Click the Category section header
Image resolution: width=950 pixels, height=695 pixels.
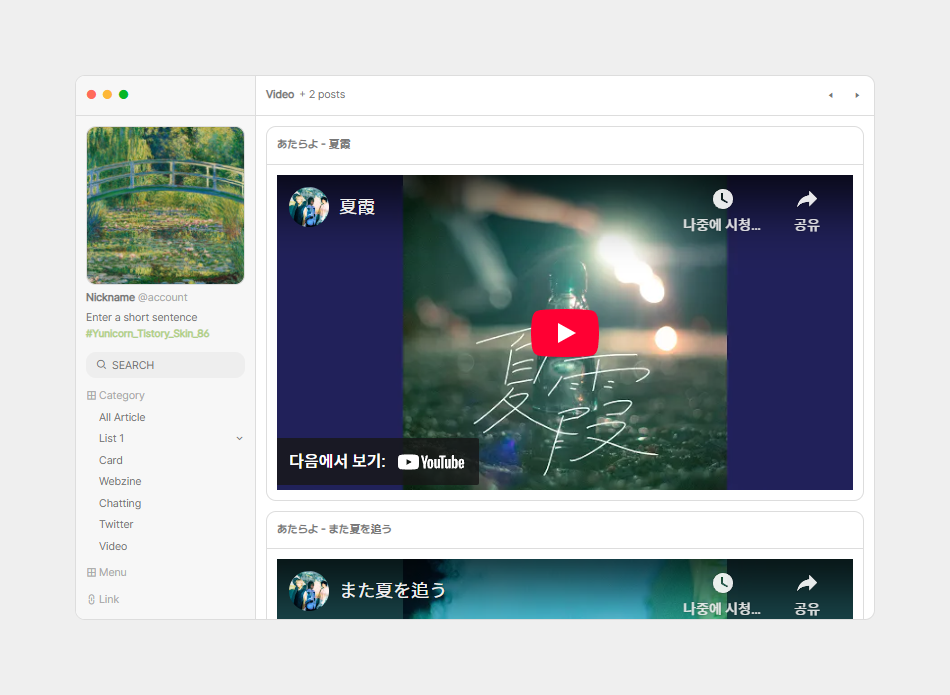[x=122, y=395]
